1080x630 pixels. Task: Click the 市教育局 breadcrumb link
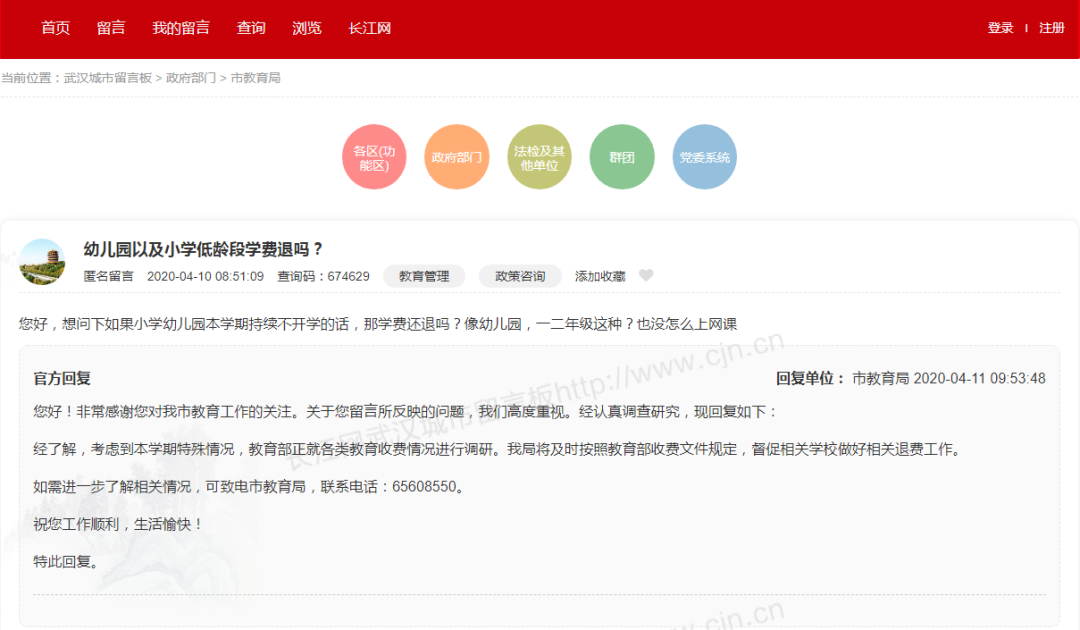coord(256,78)
